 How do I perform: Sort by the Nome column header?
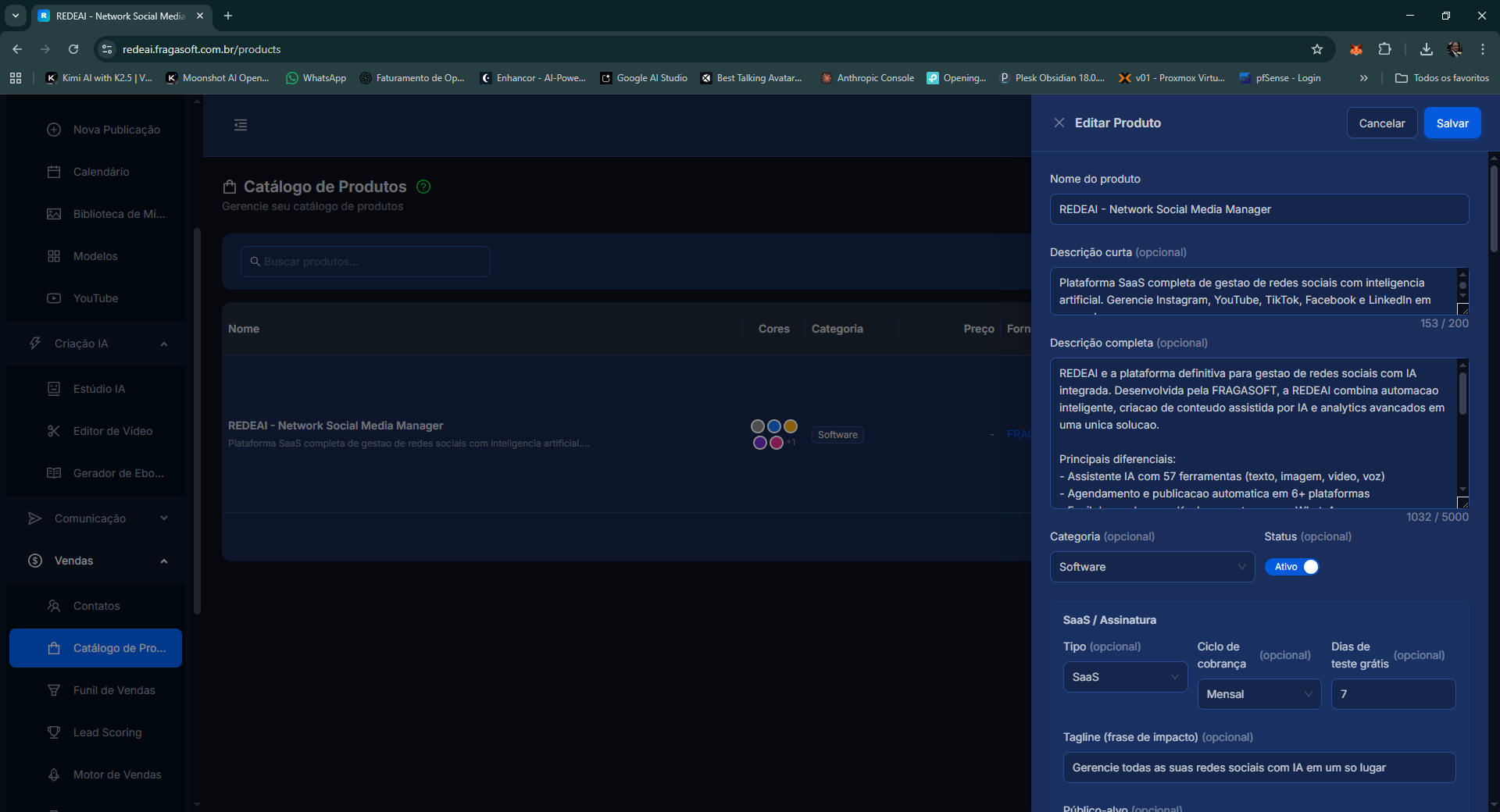coord(244,329)
